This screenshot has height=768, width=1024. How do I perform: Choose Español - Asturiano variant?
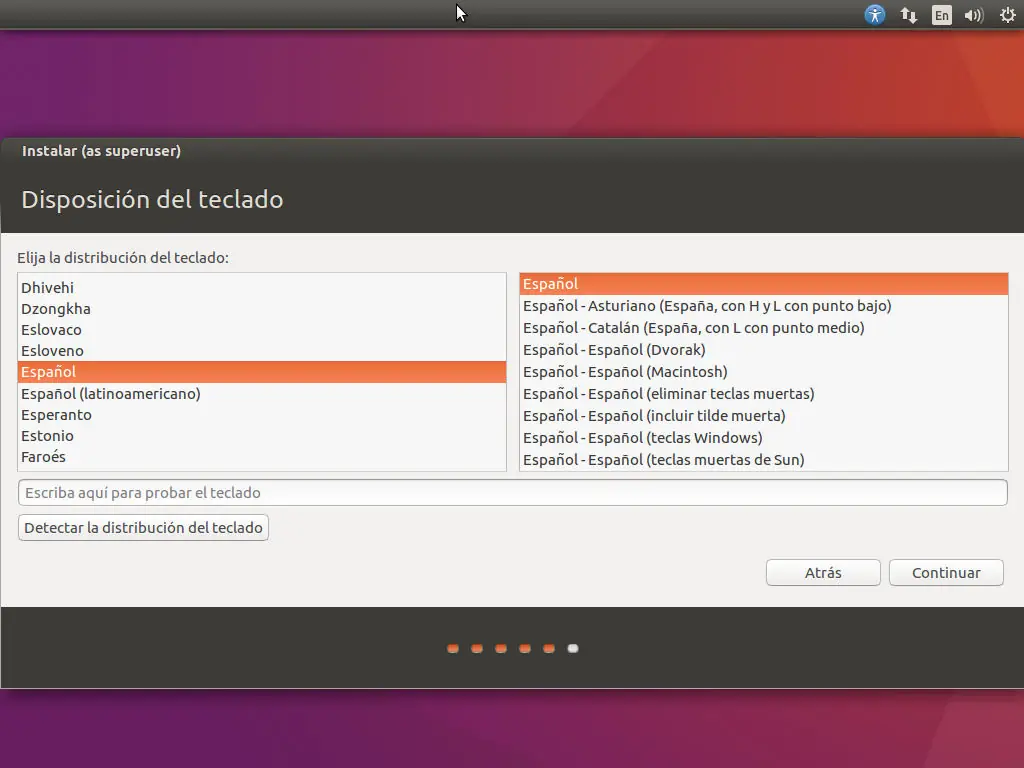(x=763, y=306)
